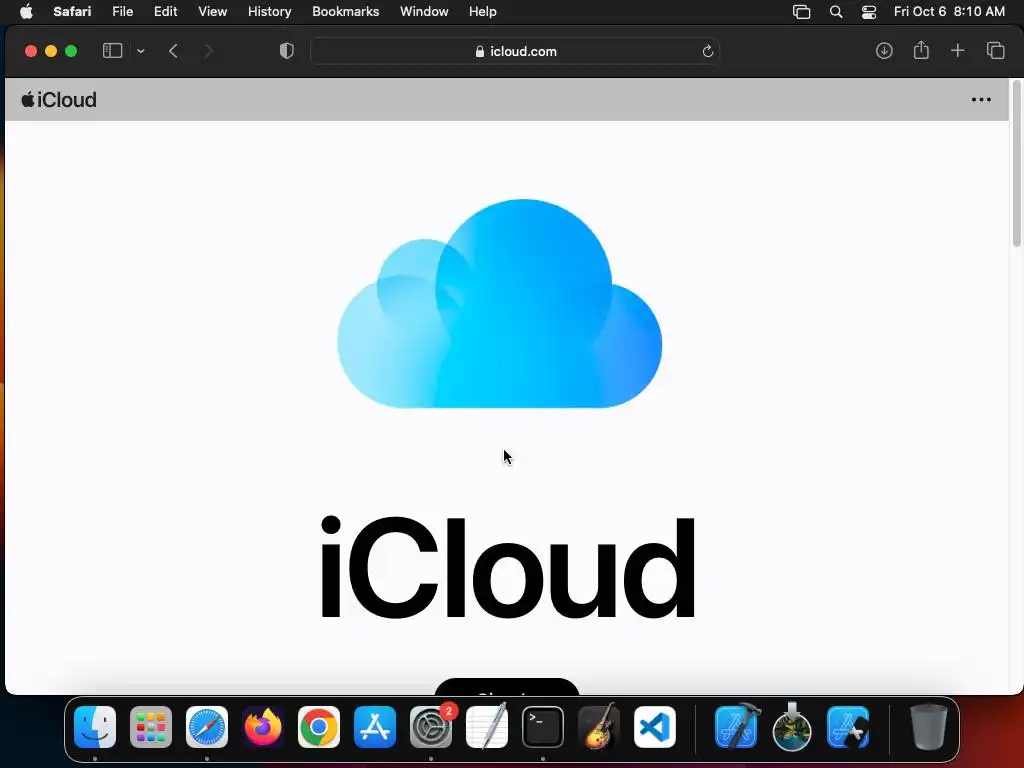
Task: Toggle the Safari sidebar
Action: [x=112, y=51]
